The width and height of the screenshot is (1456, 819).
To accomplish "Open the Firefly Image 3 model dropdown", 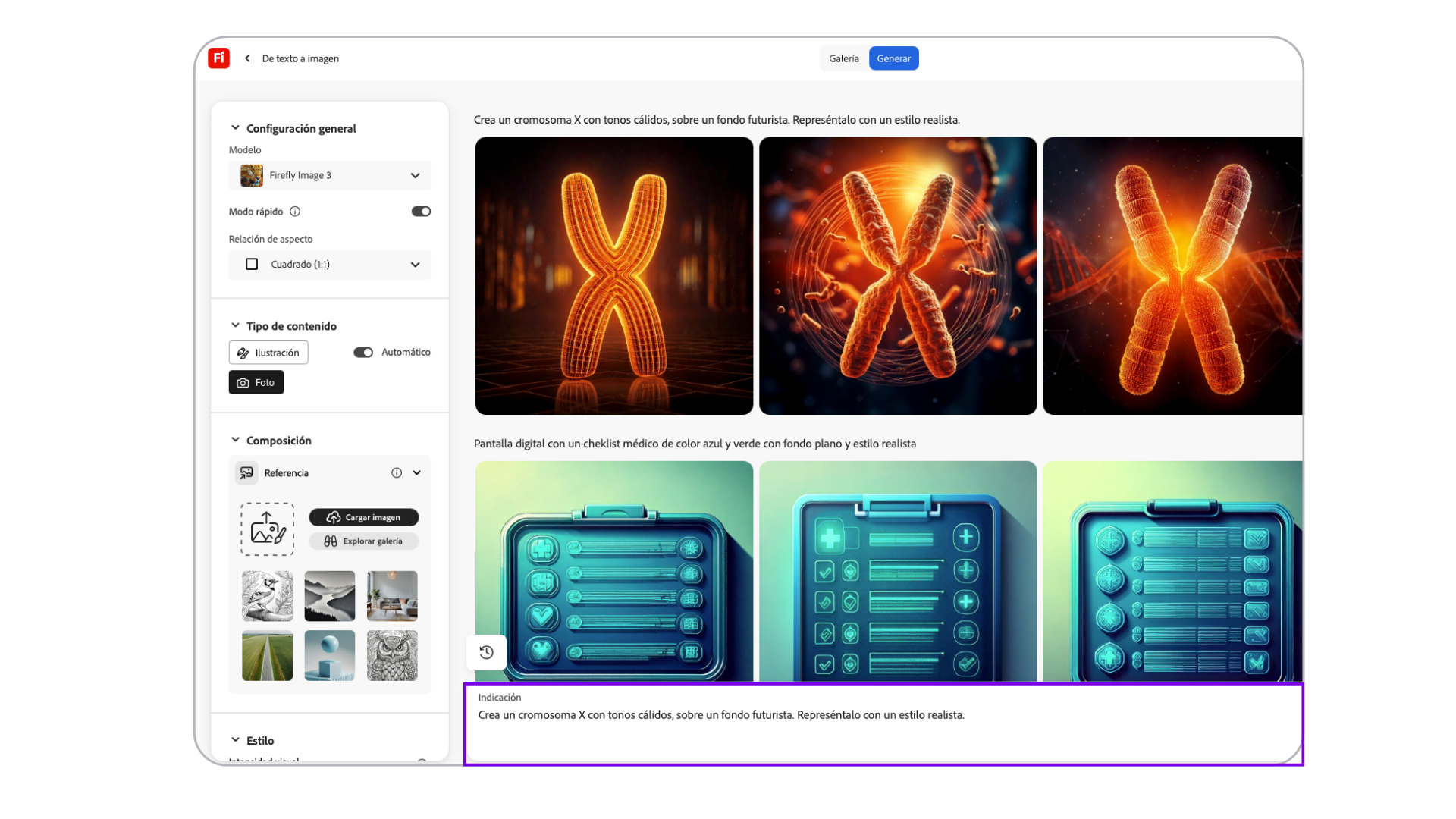I will coord(330,175).
